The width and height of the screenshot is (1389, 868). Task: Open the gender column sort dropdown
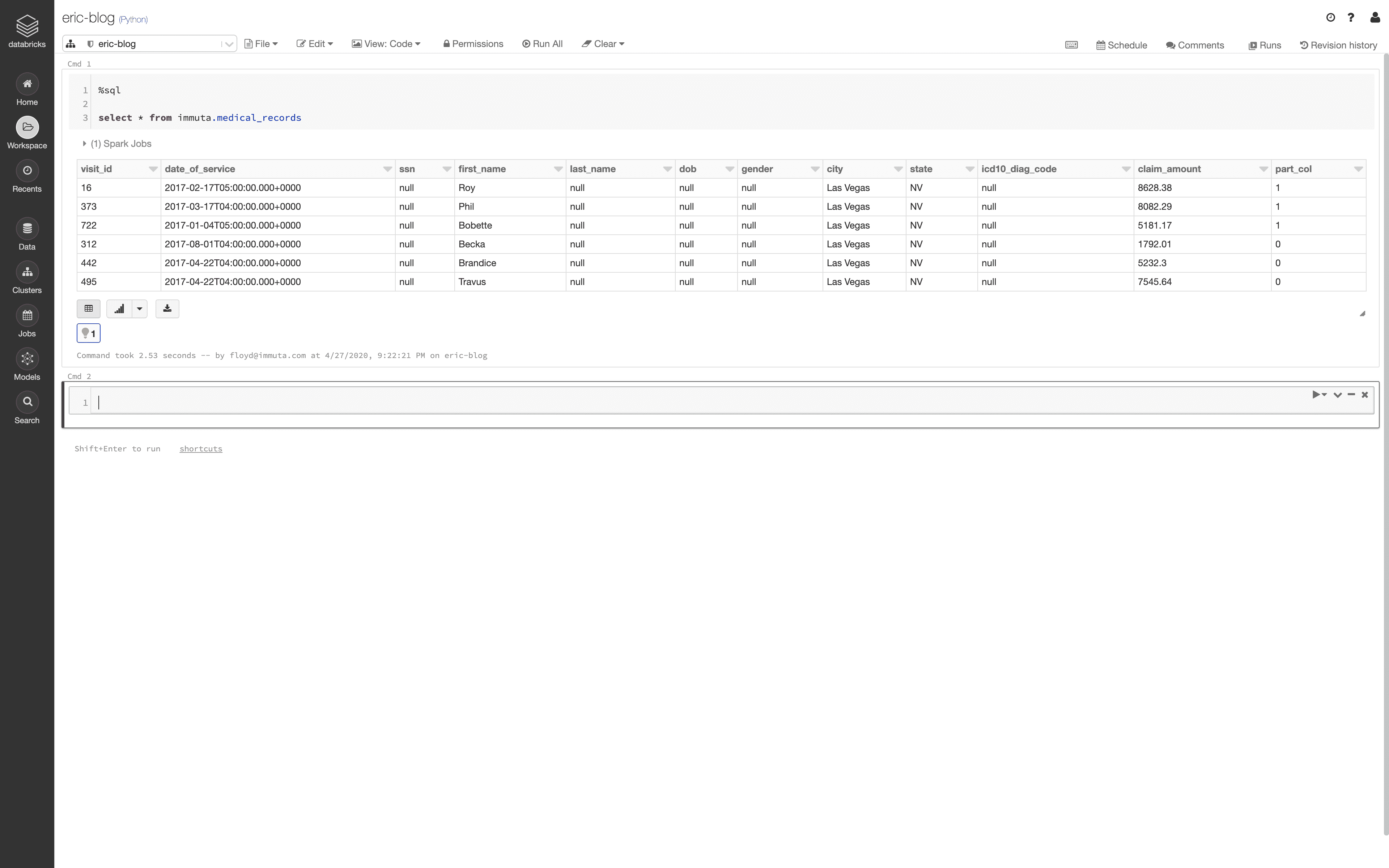coord(815,169)
